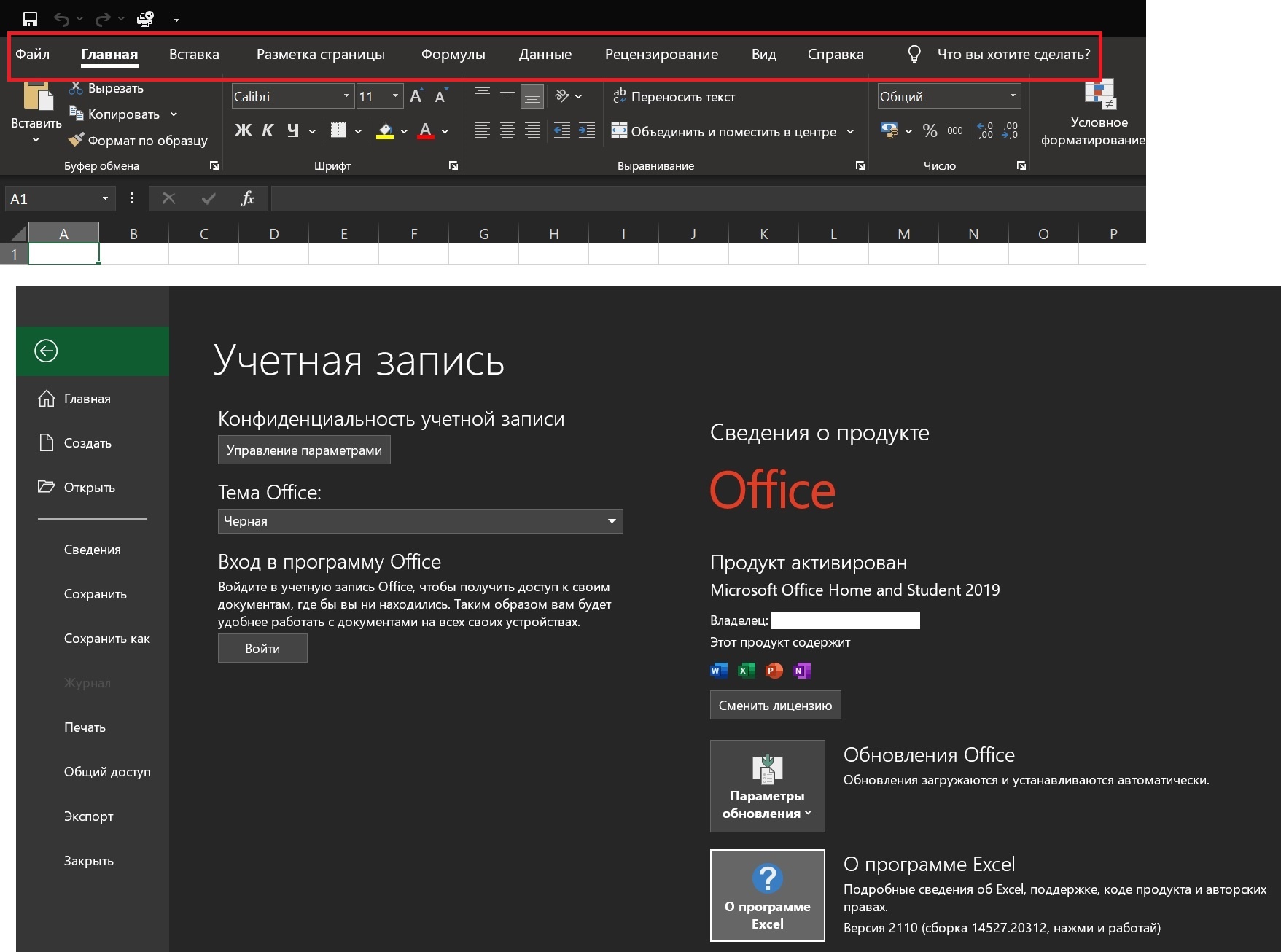Toggle underline (Ч) formatting
The width and height of the screenshot is (1281, 952).
pos(293,130)
